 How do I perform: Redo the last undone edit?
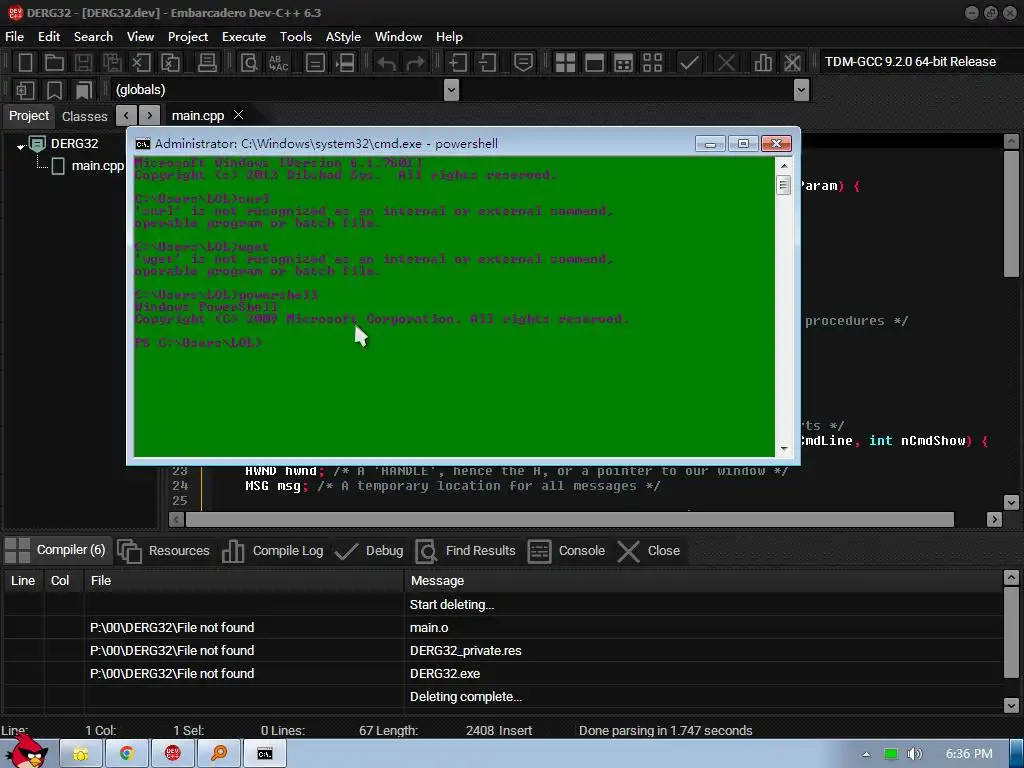pyautogui.click(x=415, y=63)
